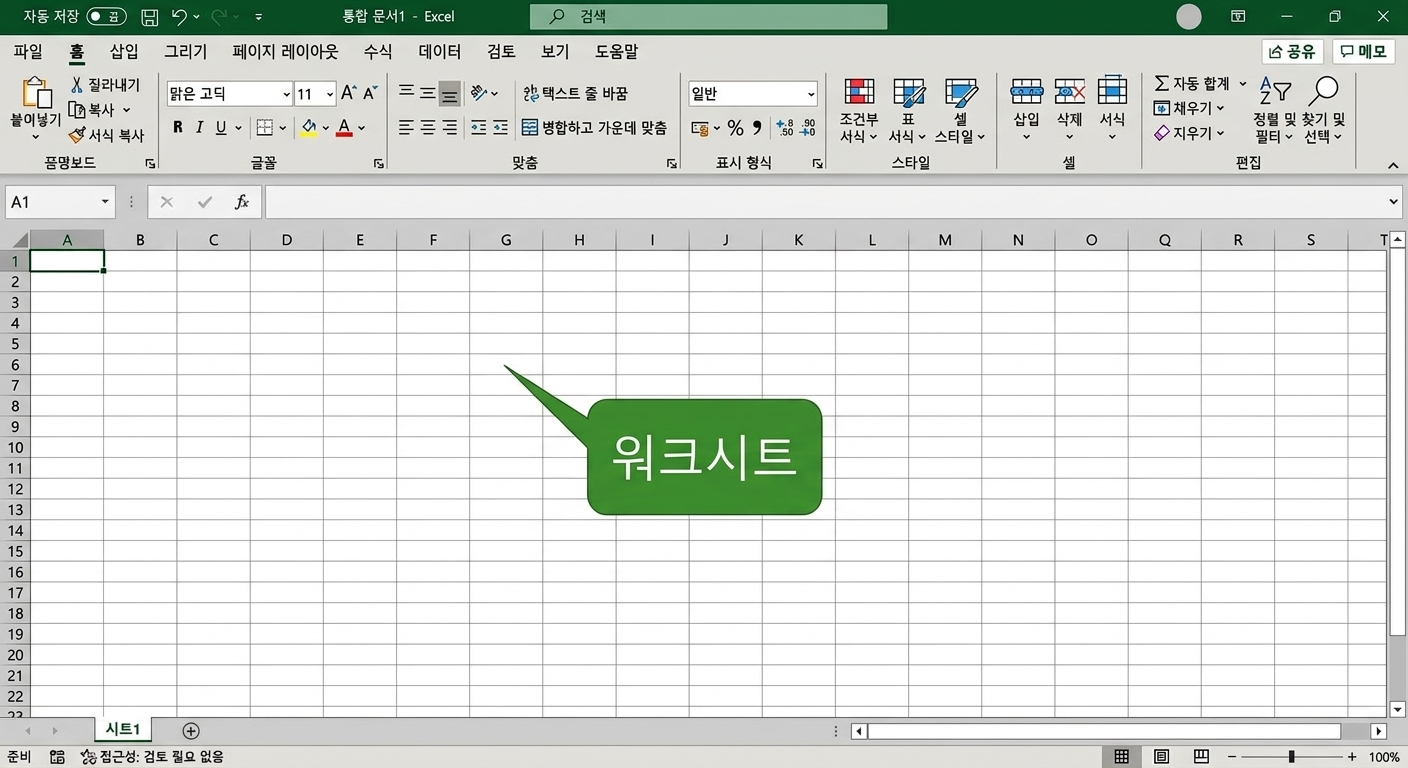Toggle Underline formatting
This screenshot has height=768, width=1408.
[x=221, y=128]
